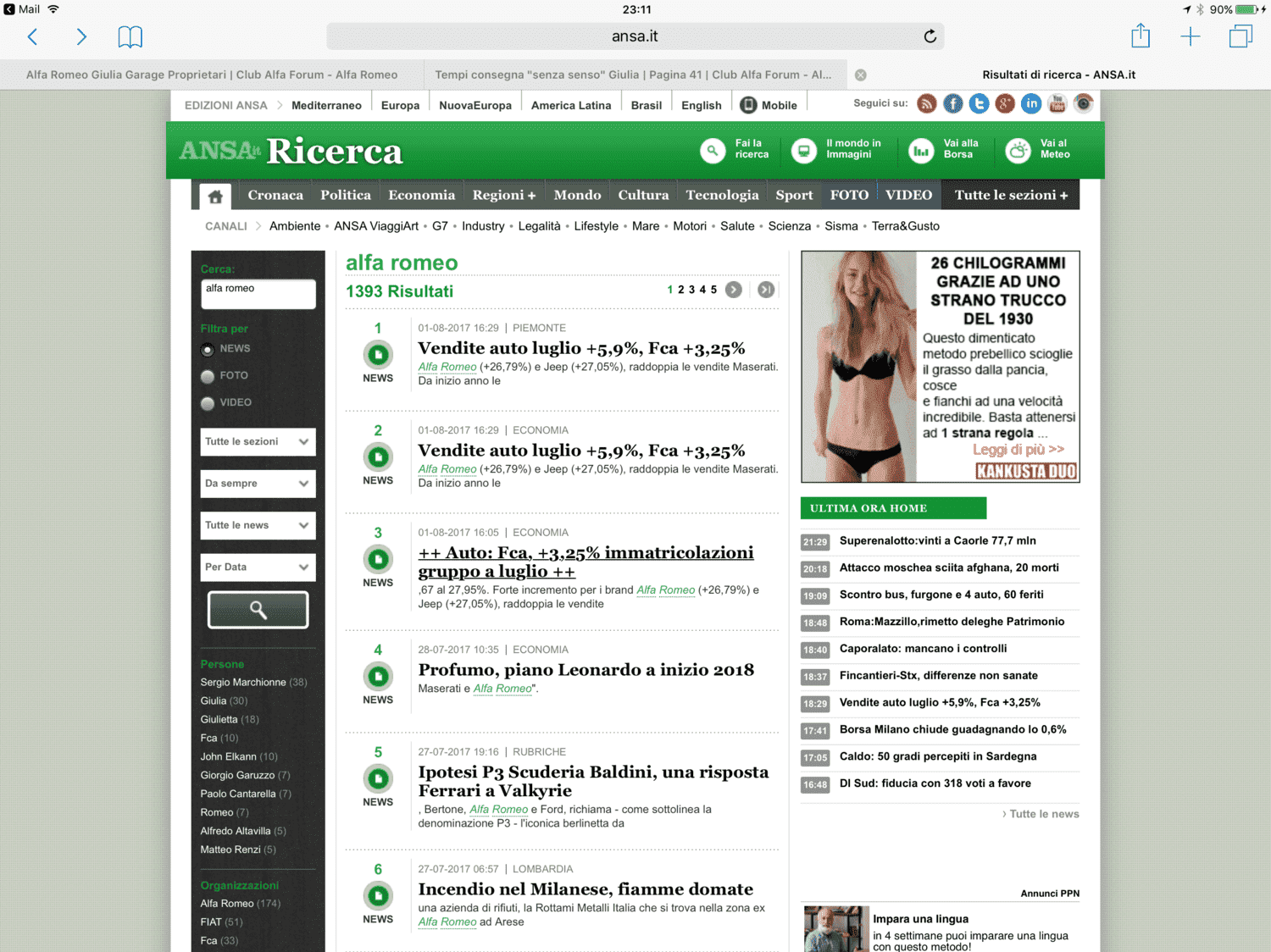Filter by person Sergio Marchionne
1271x952 pixels.
click(x=253, y=683)
